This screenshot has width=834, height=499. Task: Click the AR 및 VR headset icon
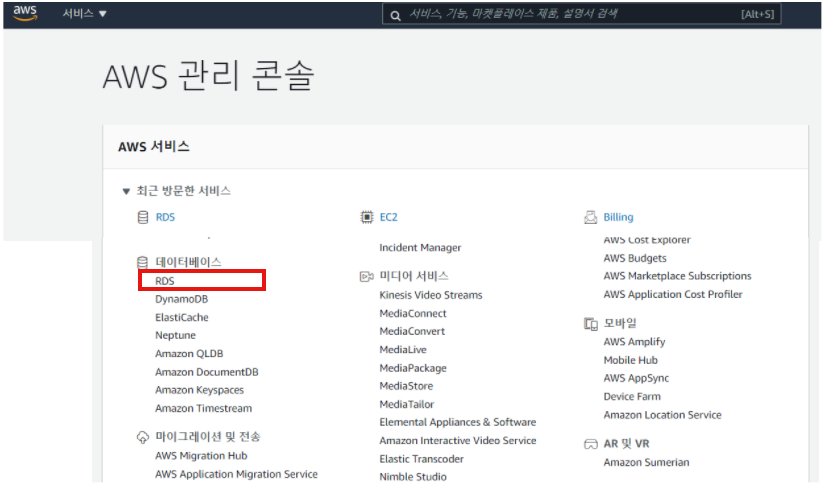(590, 444)
